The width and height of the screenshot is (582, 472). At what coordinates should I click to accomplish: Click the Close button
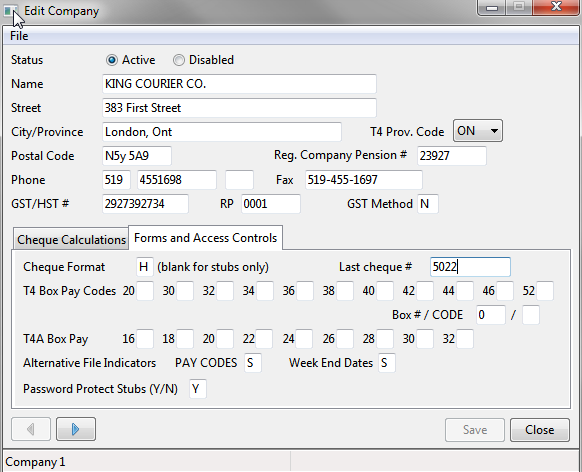[539, 430]
